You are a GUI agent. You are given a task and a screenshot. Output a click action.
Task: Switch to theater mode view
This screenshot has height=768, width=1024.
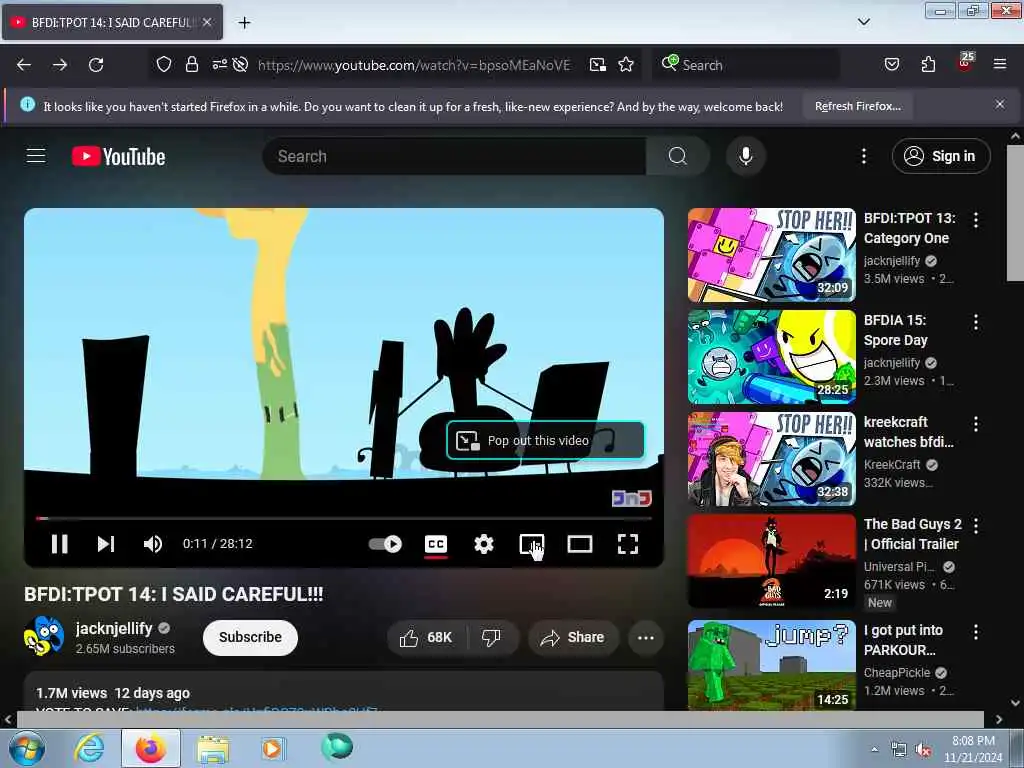point(580,544)
